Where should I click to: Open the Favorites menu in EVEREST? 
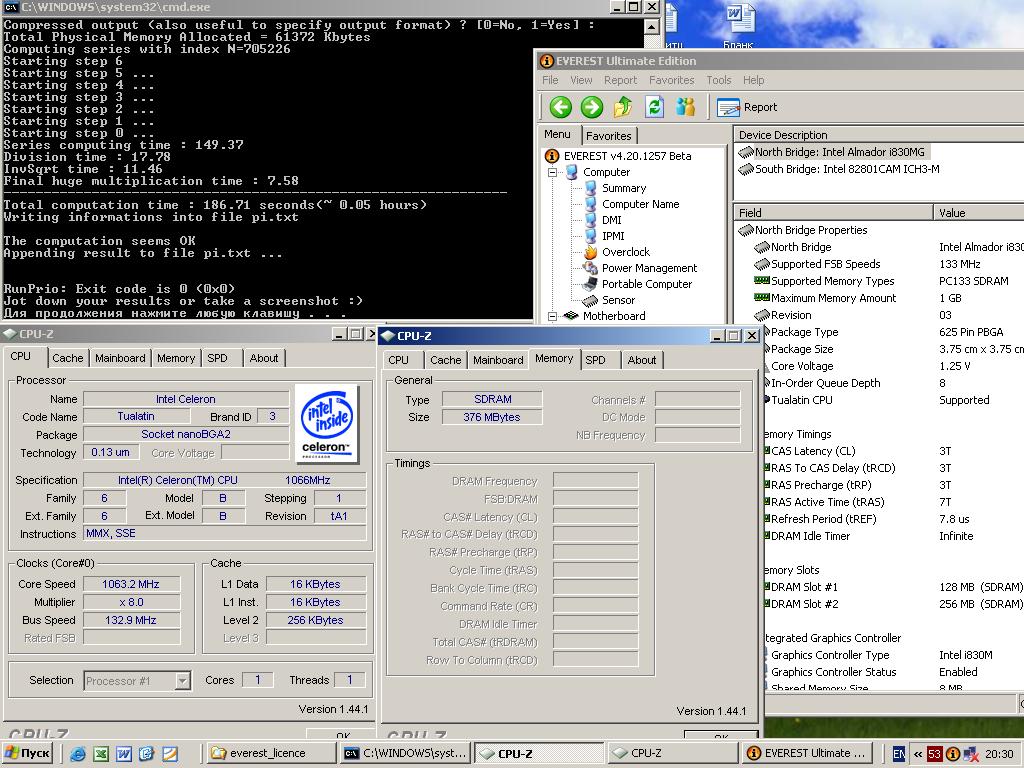pos(671,80)
